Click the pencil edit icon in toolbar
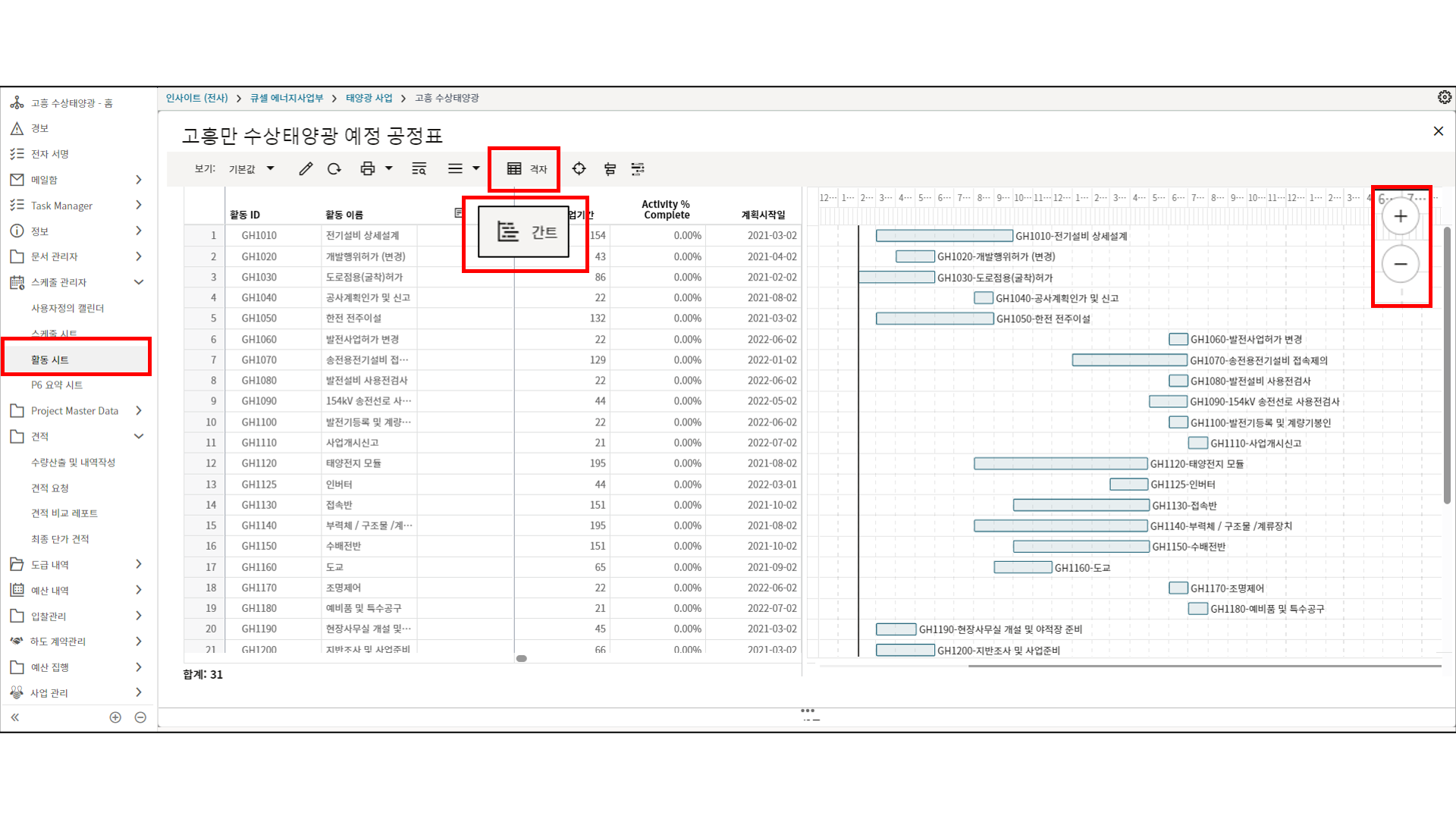The image size is (1456, 819). pyautogui.click(x=306, y=169)
